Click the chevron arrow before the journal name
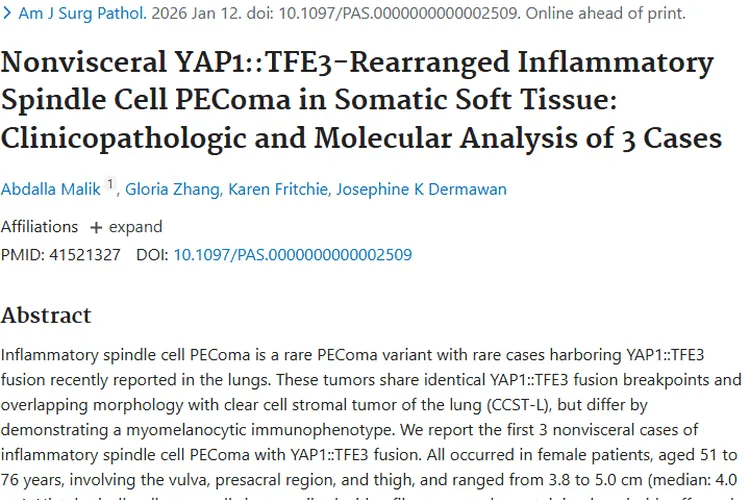The width and height of the screenshot is (750, 500). 9,14
